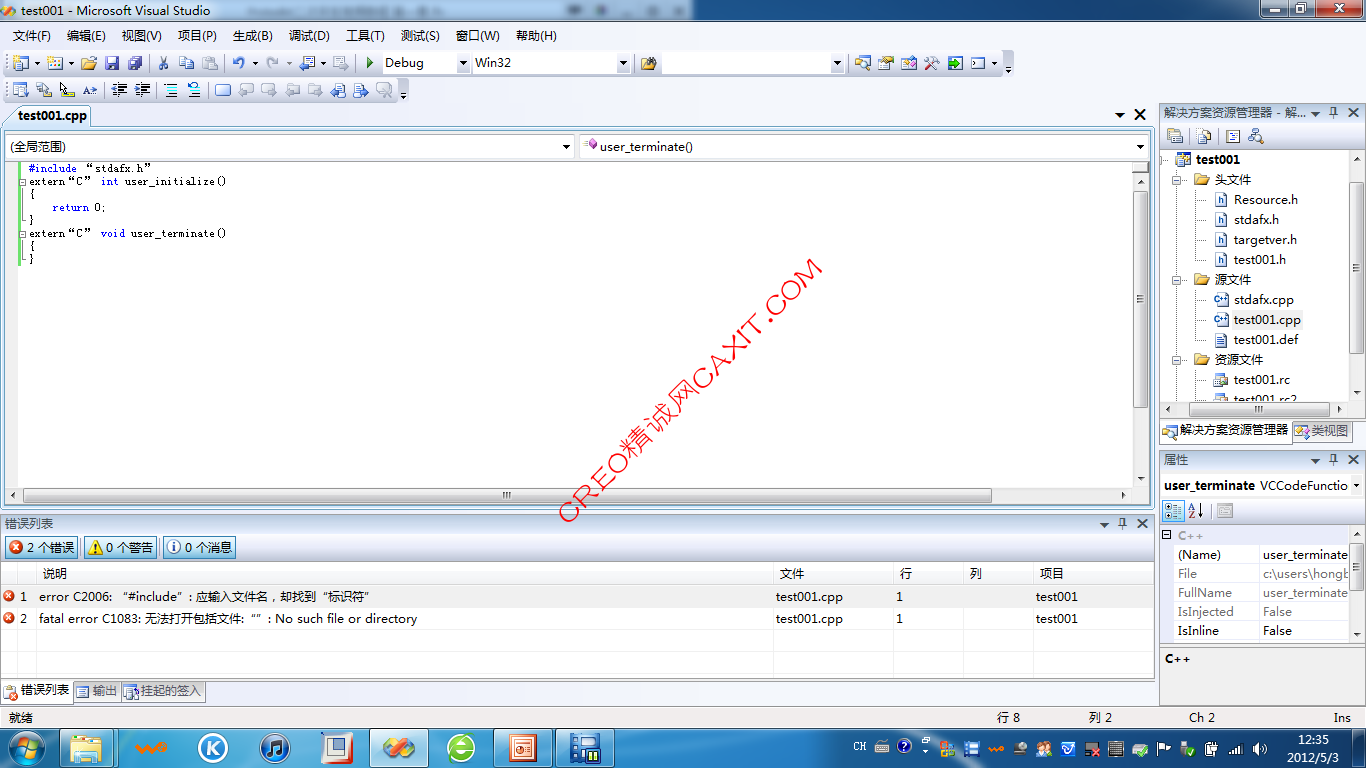Click the Navigate Backward icon

307,63
